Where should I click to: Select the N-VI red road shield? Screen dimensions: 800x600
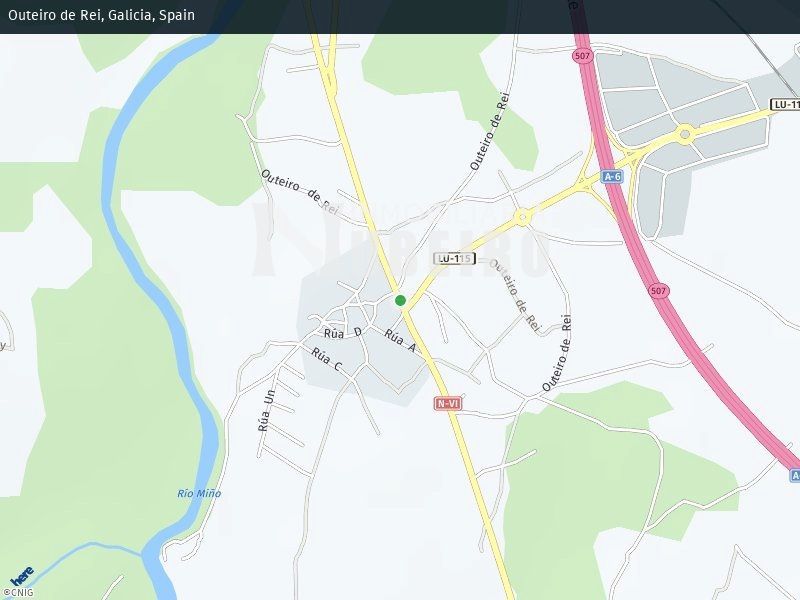click(x=447, y=403)
